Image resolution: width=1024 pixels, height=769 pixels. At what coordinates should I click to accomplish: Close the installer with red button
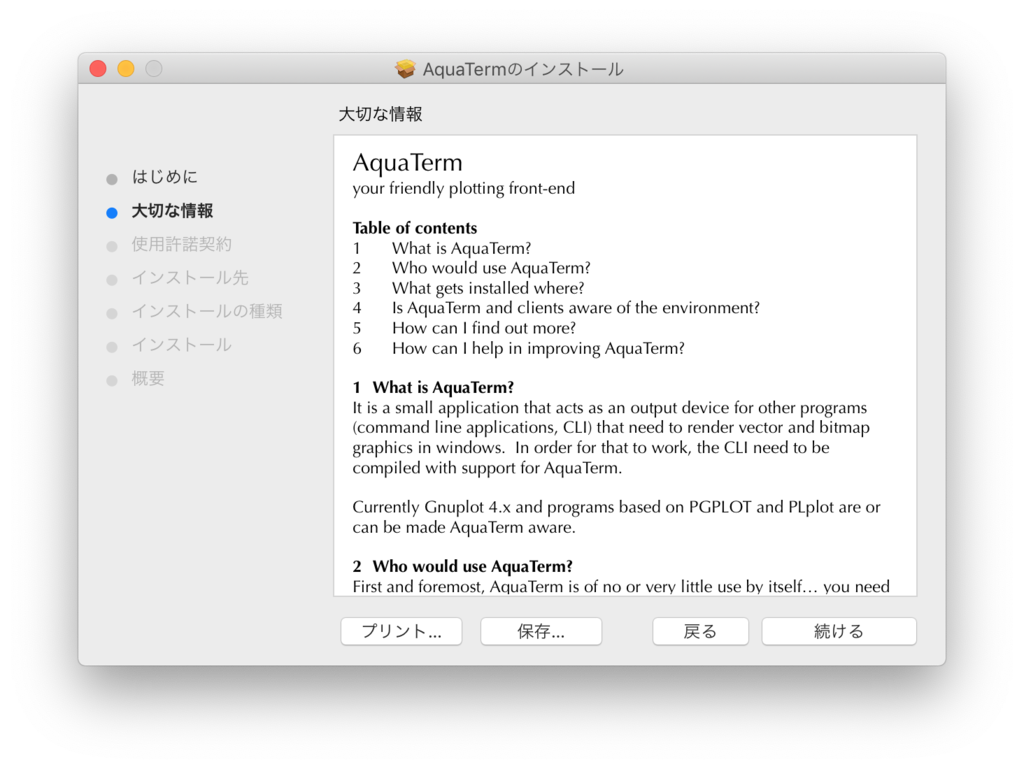click(x=98, y=69)
